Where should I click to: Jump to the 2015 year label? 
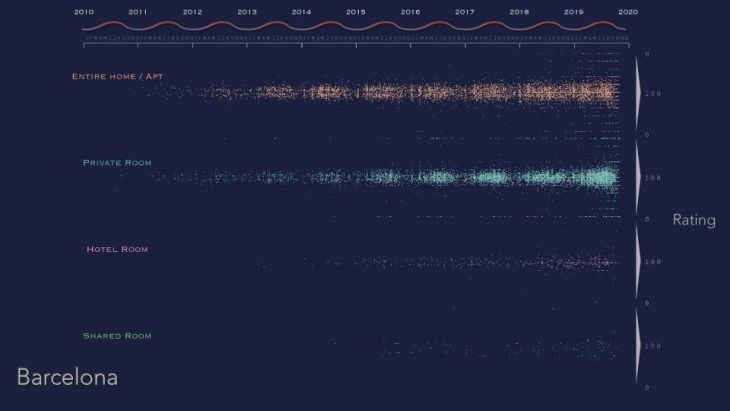[355, 12]
